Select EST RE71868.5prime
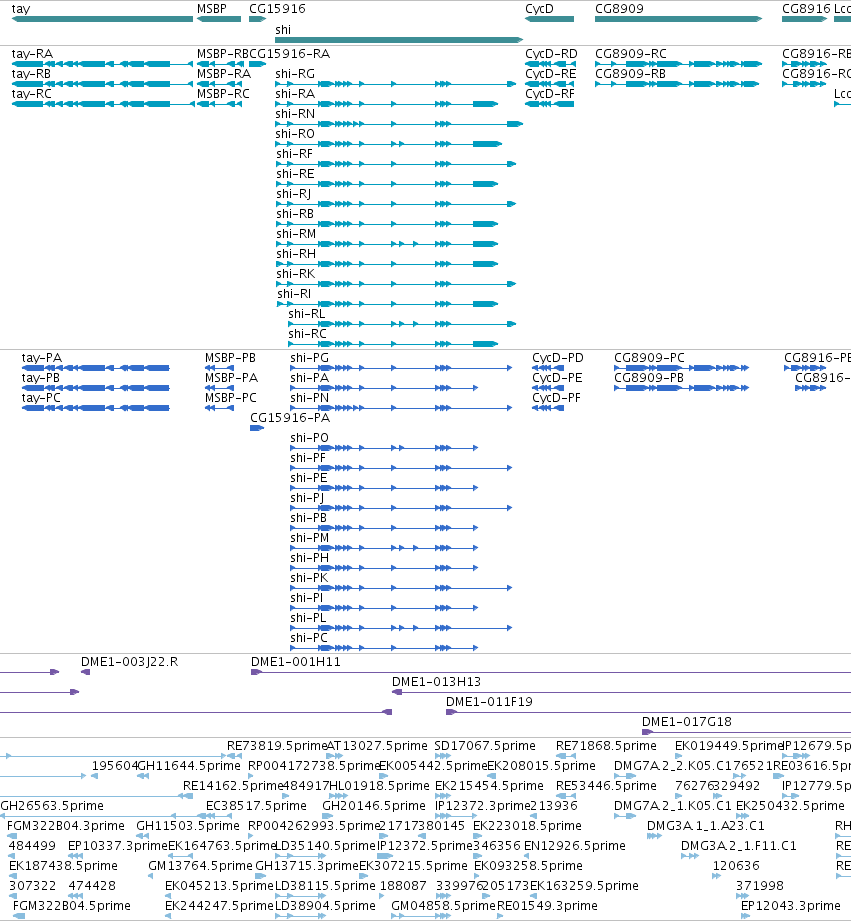851x921 pixels. coord(606,746)
